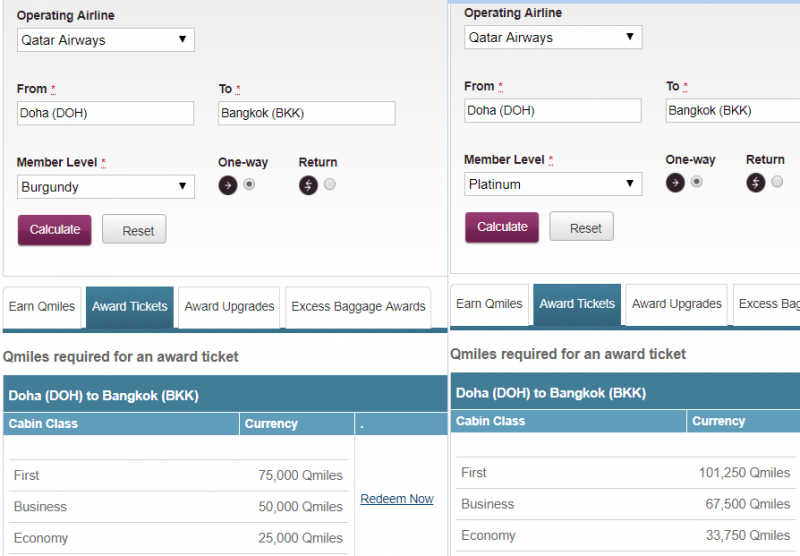Click the To field with Bangkok in the Platinum panel

point(733,111)
